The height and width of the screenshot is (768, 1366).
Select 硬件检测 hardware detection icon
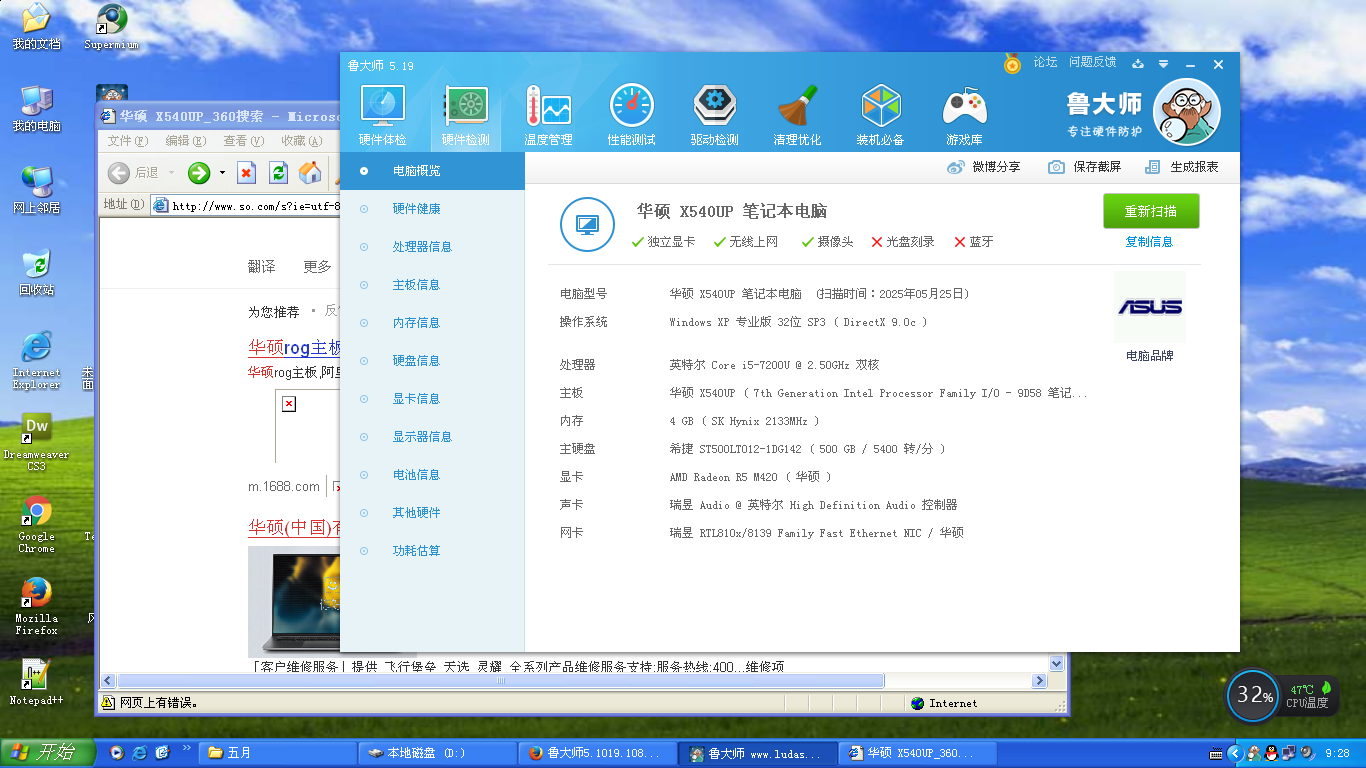[465, 106]
